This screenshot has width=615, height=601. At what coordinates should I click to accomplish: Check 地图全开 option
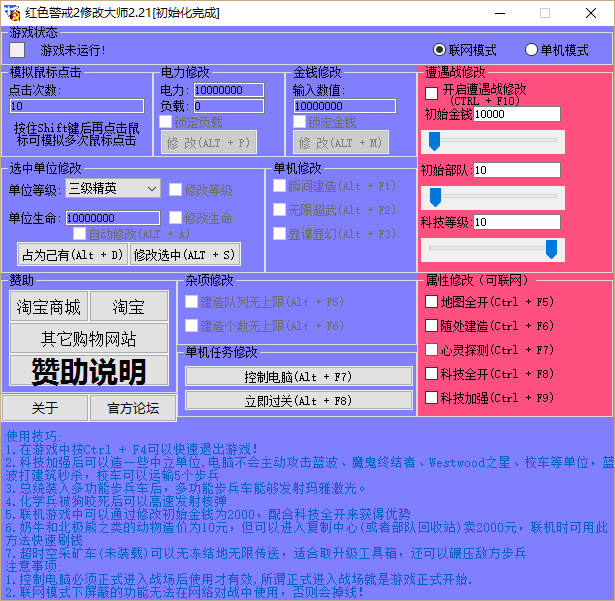[x=431, y=302]
